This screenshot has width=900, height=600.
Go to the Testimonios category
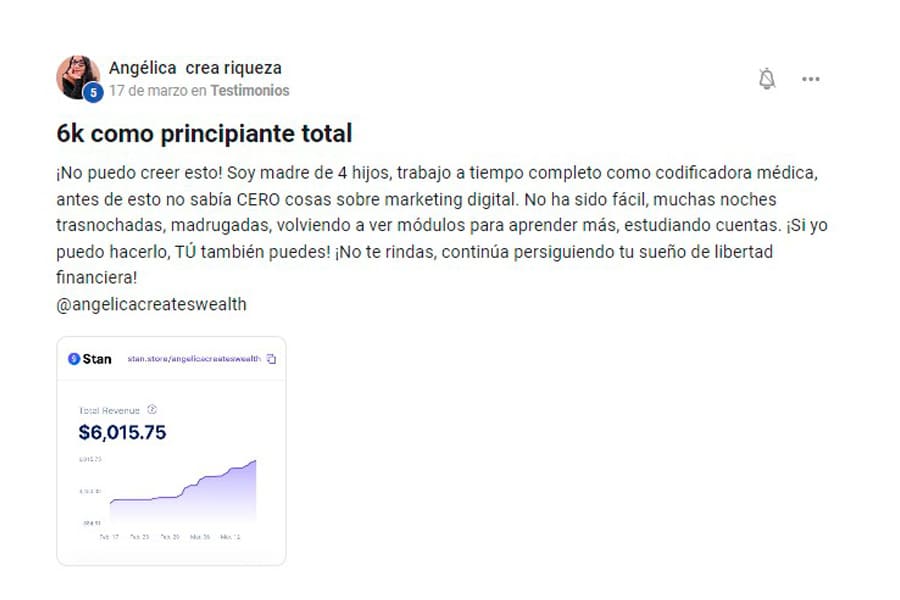[250, 90]
